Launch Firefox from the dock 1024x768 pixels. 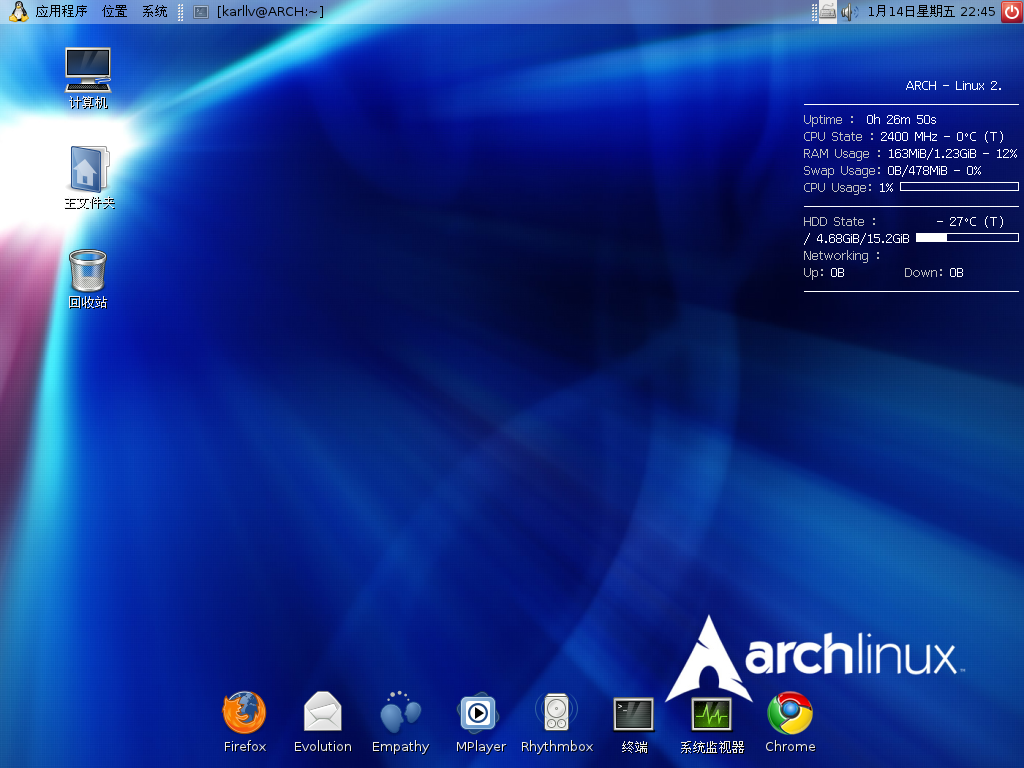pos(244,722)
